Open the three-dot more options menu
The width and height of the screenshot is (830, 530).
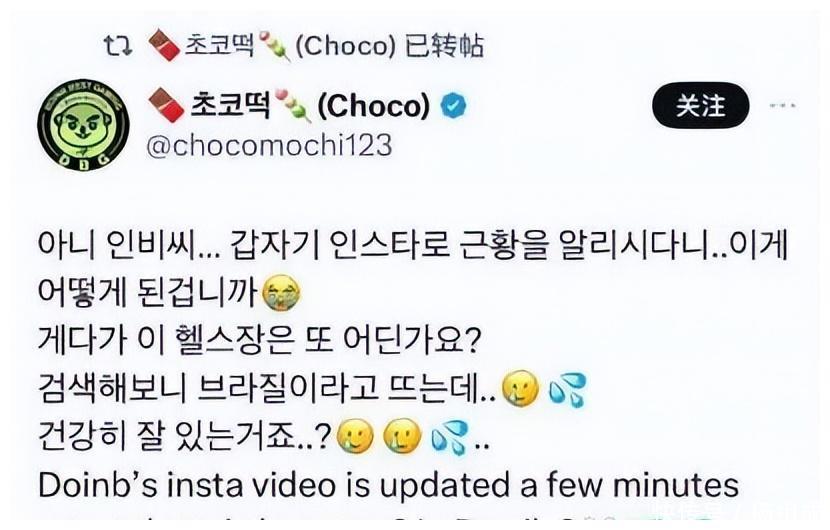782,105
